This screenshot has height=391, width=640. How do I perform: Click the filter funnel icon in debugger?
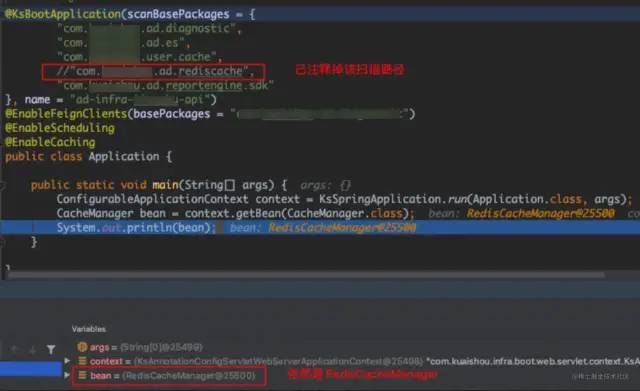click(x=51, y=349)
